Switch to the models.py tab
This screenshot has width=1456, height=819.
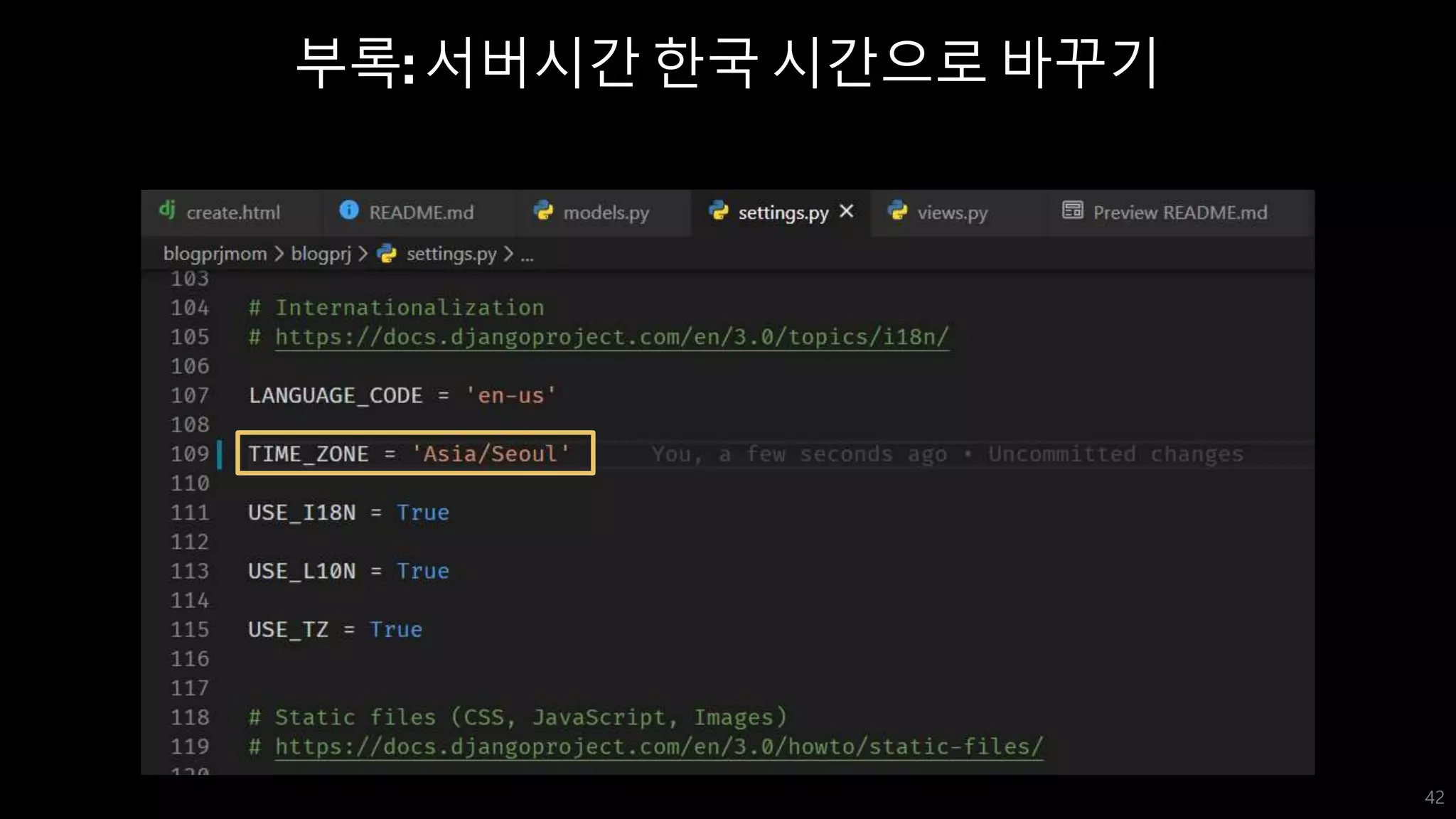coord(604,213)
